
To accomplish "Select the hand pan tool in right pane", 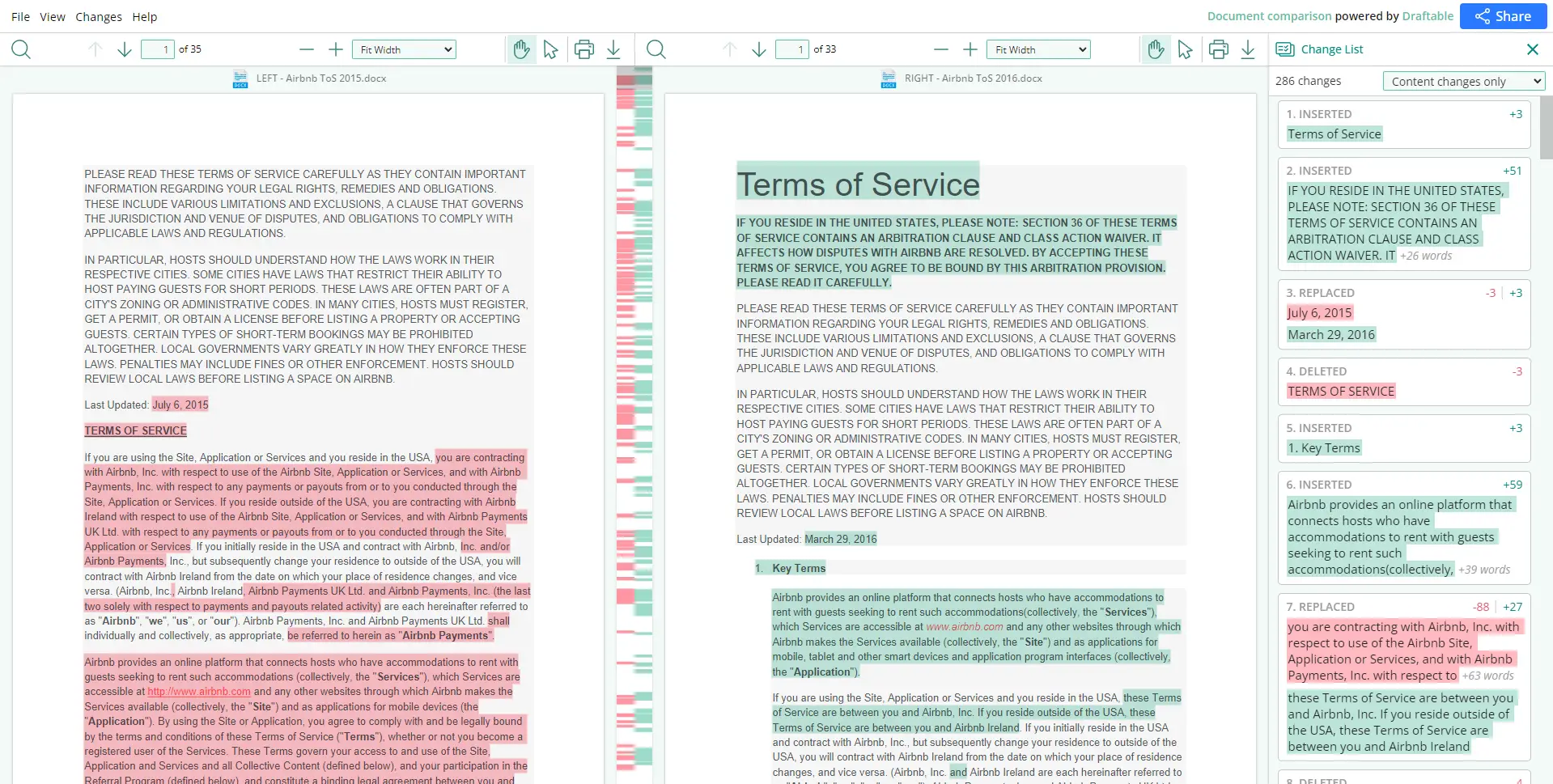I will click(x=1156, y=49).
